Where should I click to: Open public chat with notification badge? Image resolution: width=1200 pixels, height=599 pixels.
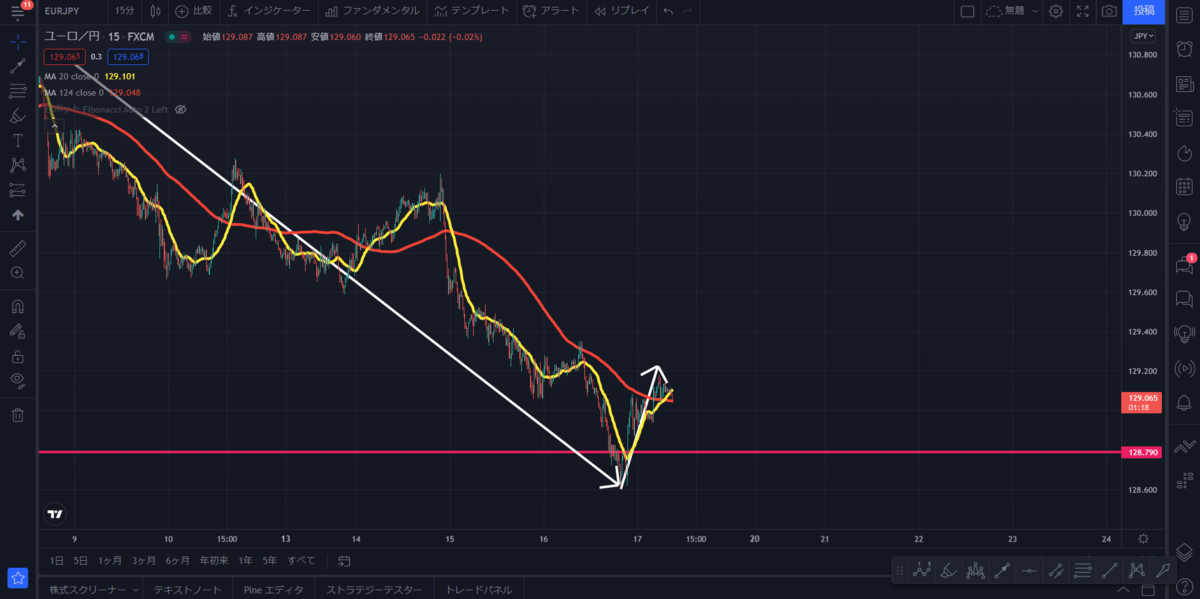click(1184, 265)
